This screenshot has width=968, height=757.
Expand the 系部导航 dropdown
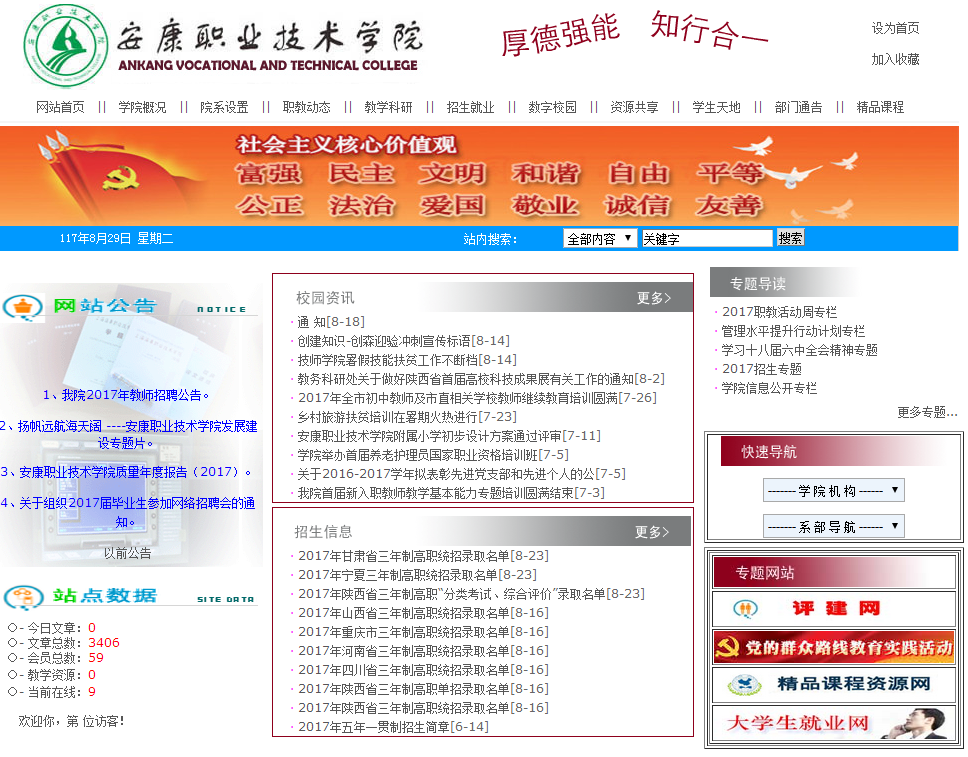pyautogui.click(x=833, y=526)
